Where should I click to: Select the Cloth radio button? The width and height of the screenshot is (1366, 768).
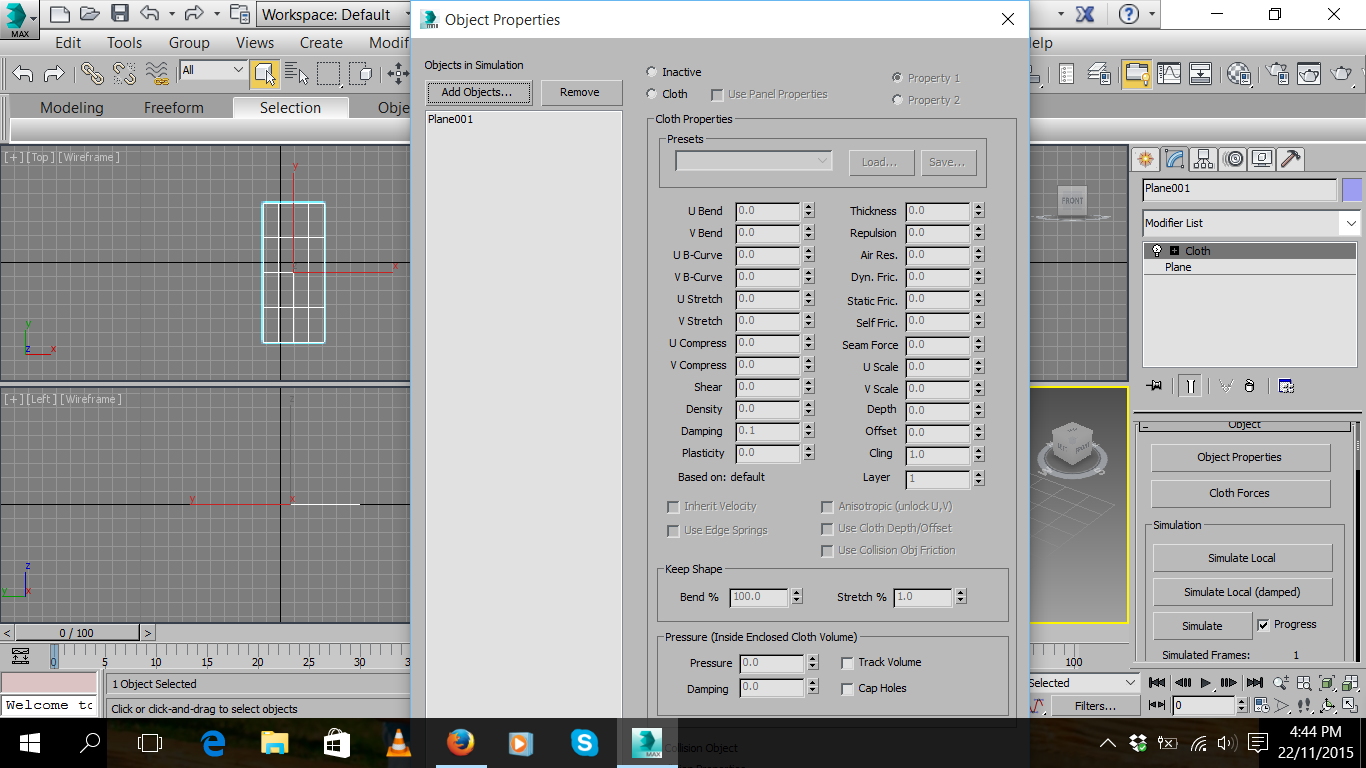[x=652, y=94]
